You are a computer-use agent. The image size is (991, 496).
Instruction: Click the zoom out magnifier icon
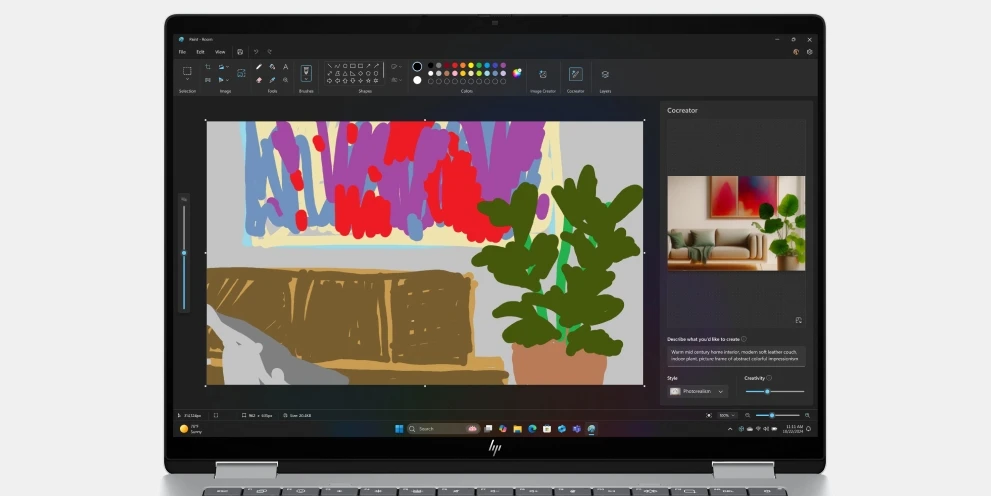[748, 415]
